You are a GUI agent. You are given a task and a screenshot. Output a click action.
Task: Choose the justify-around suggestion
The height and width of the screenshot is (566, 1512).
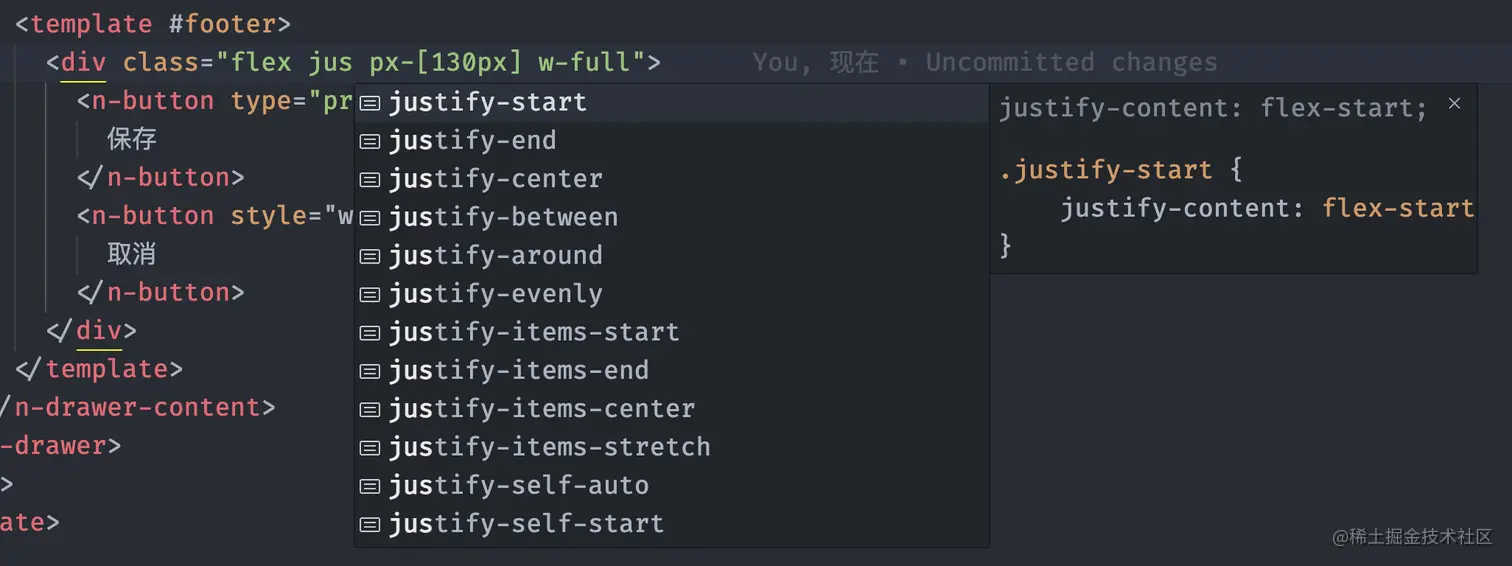click(671, 255)
